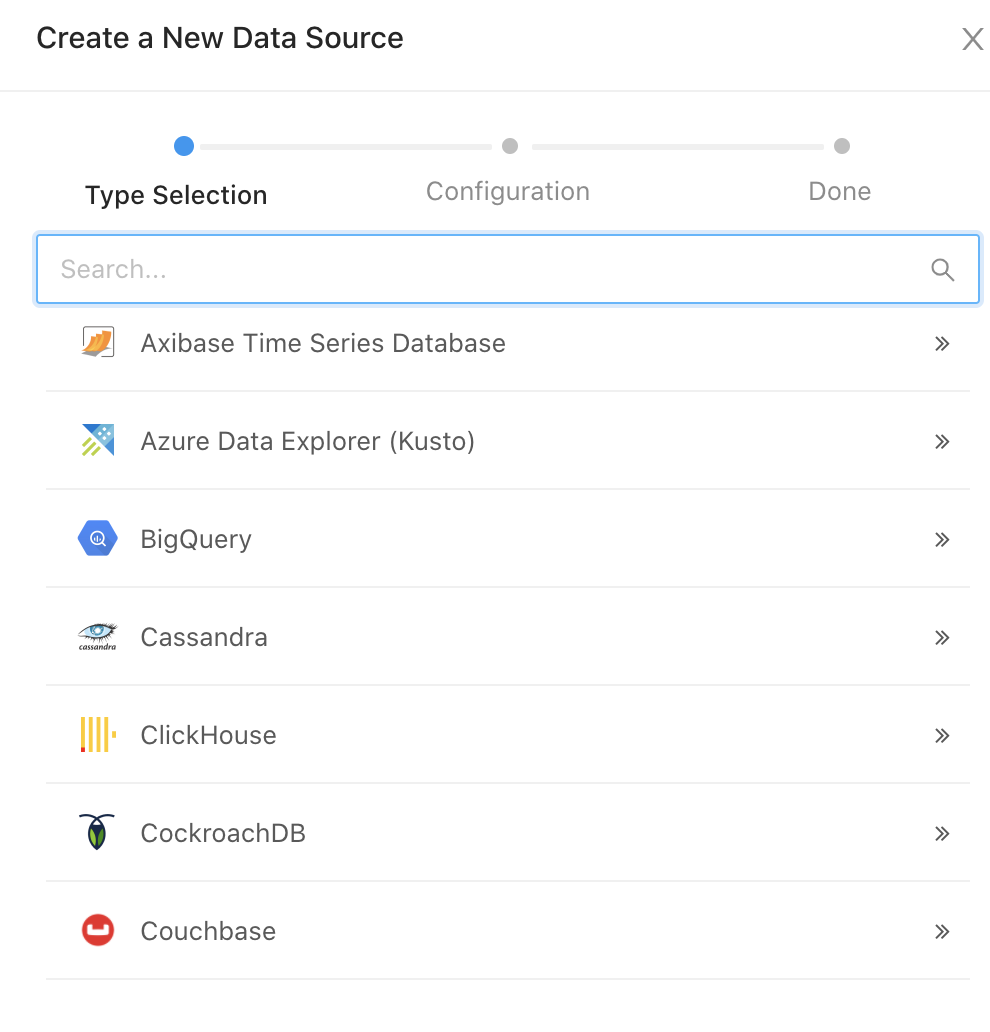
Task: Choose the CockroachDB data source label
Action: click(223, 833)
